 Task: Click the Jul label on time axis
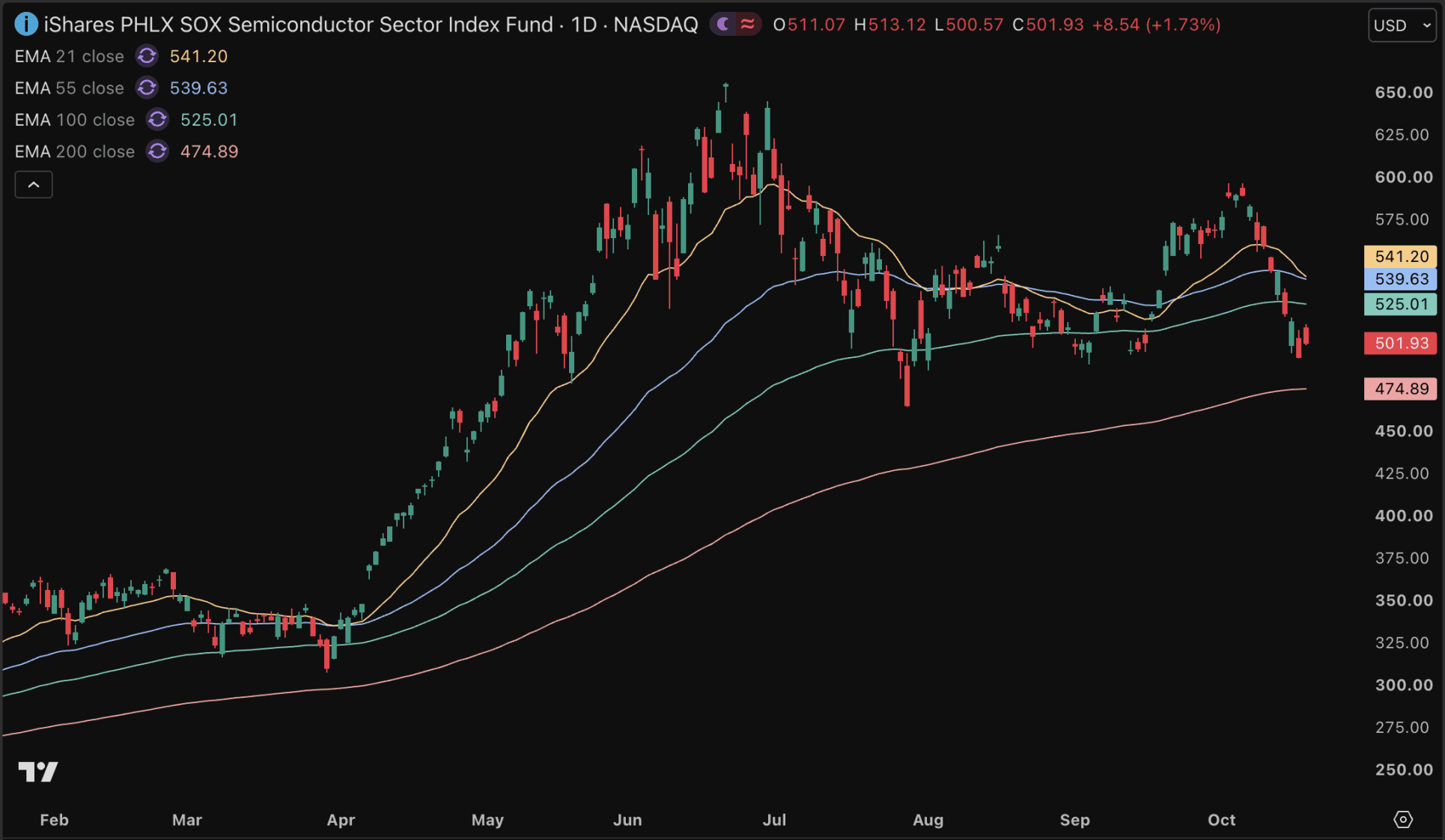(x=774, y=819)
